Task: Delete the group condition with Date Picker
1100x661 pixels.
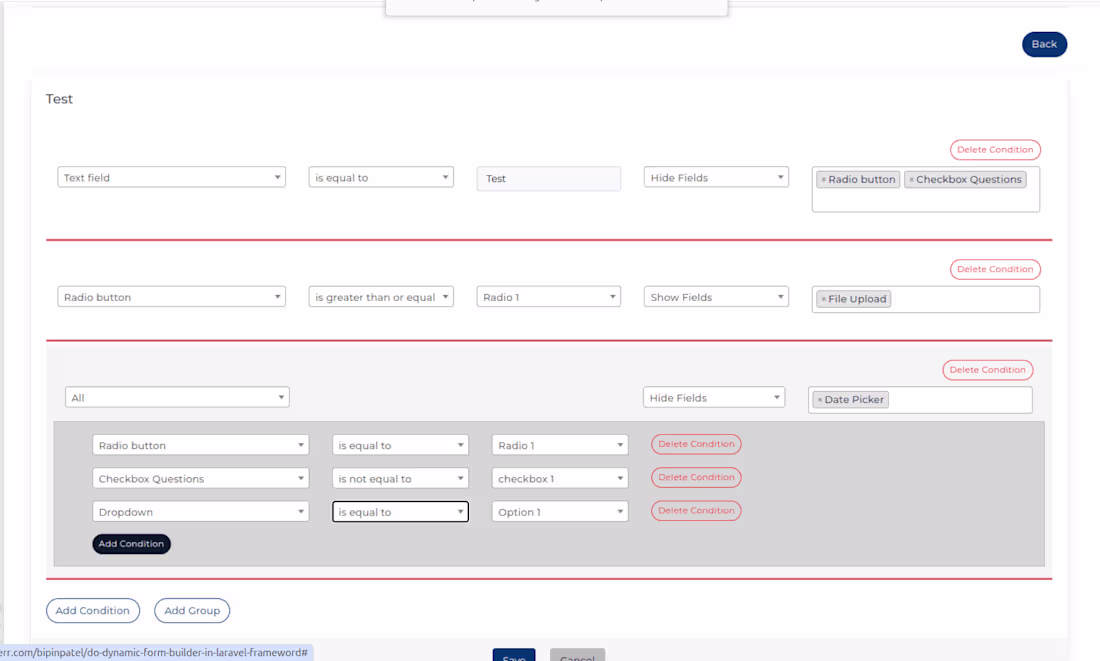Action: click(987, 370)
